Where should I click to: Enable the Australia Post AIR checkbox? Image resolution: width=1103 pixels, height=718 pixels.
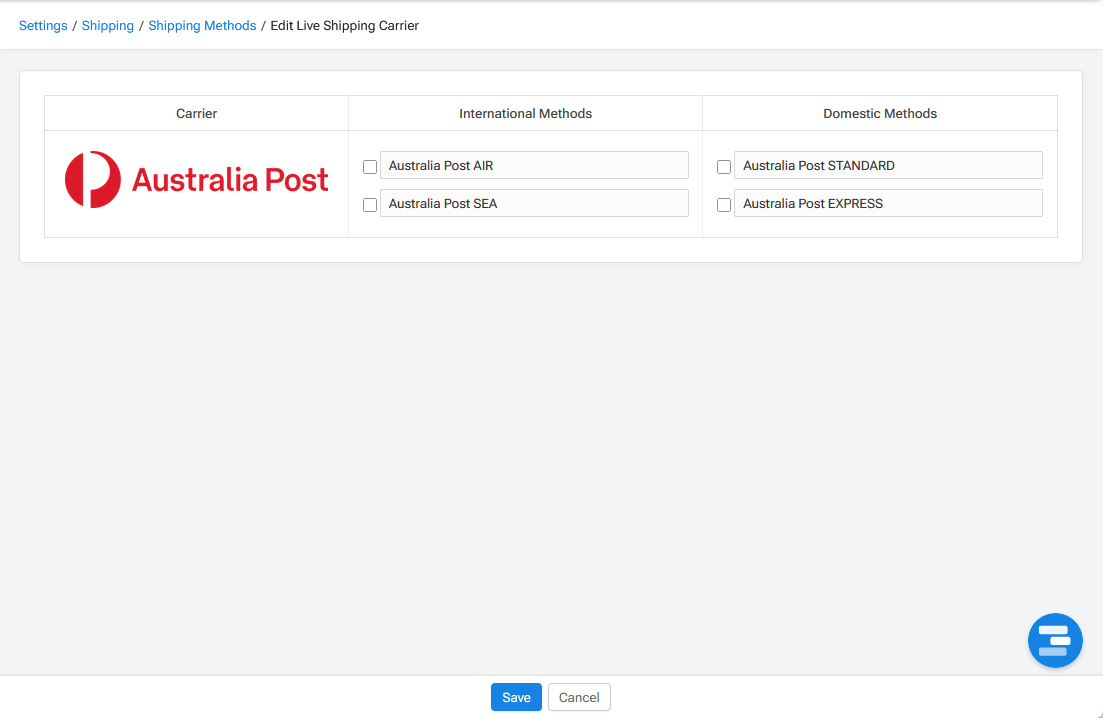[x=369, y=167]
